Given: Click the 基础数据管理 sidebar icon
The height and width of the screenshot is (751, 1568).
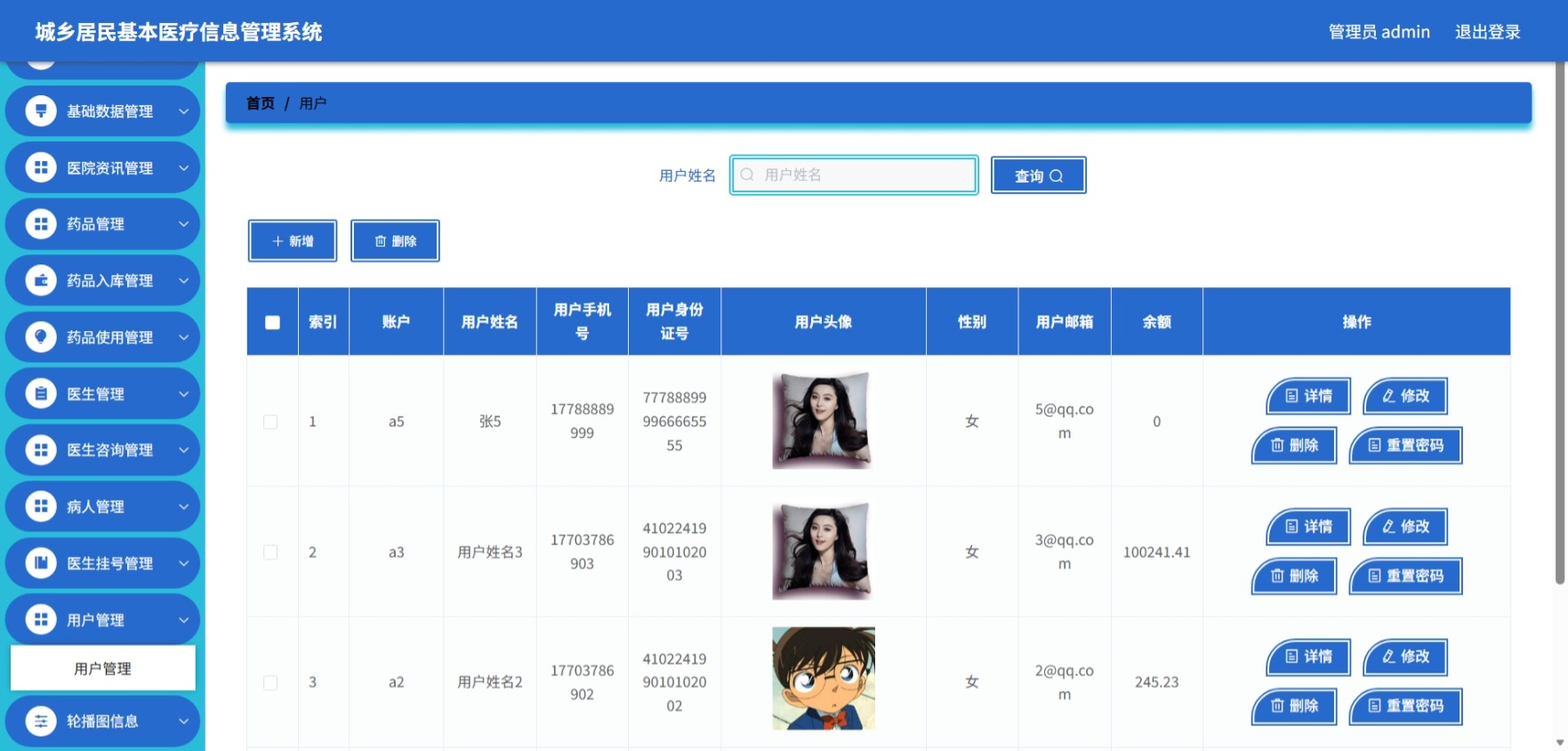Looking at the screenshot, I should pos(41,111).
